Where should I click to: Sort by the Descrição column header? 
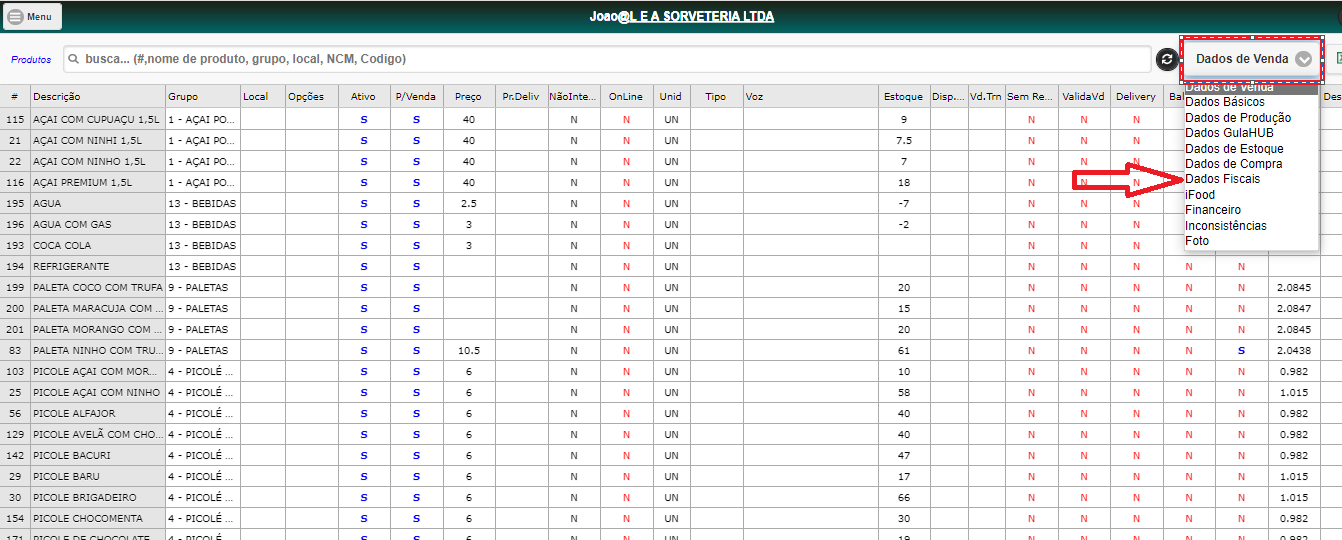pos(97,97)
